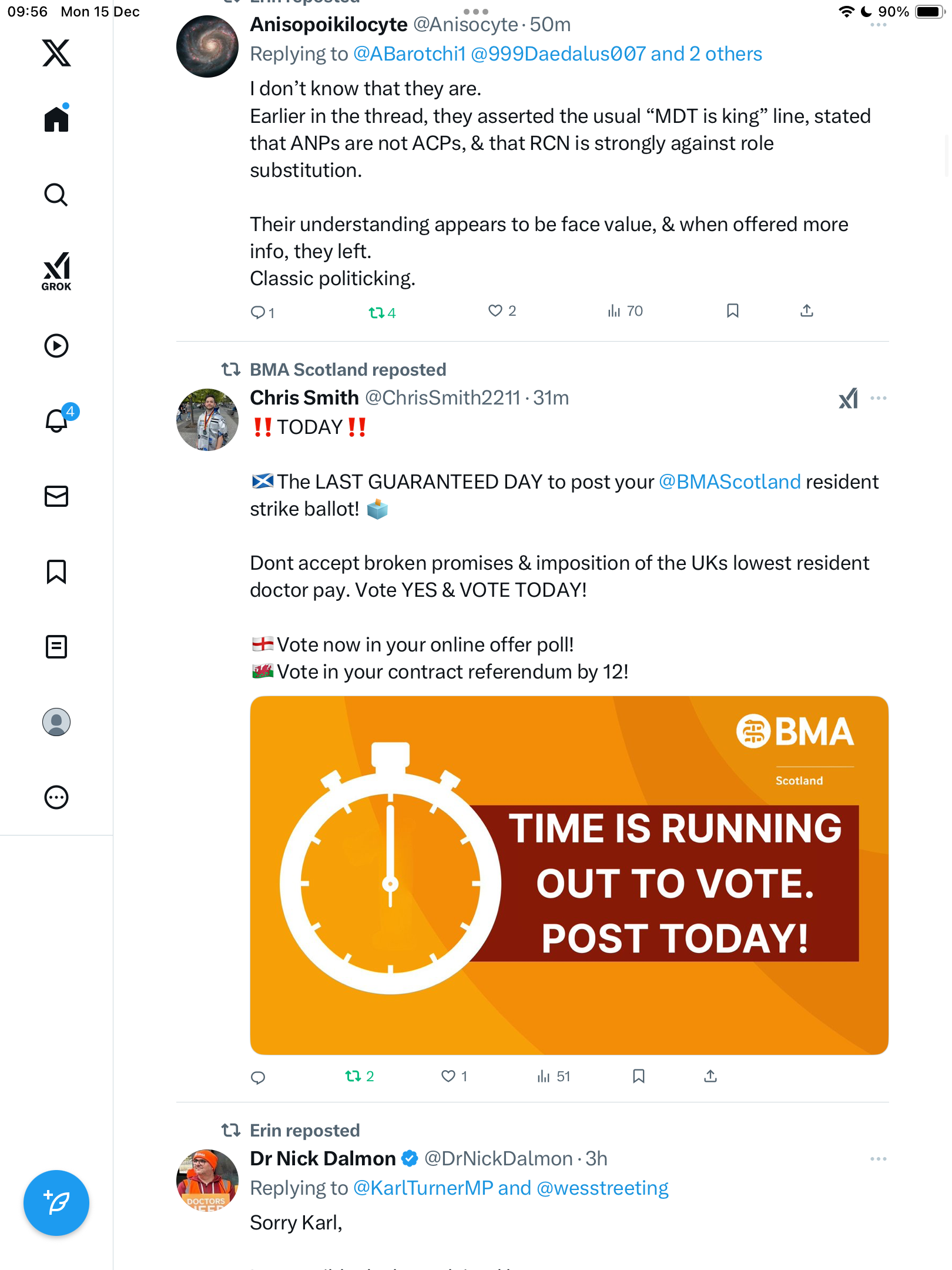Tap the compose post button
Screen dimensions: 952x1270
point(56,1202)
